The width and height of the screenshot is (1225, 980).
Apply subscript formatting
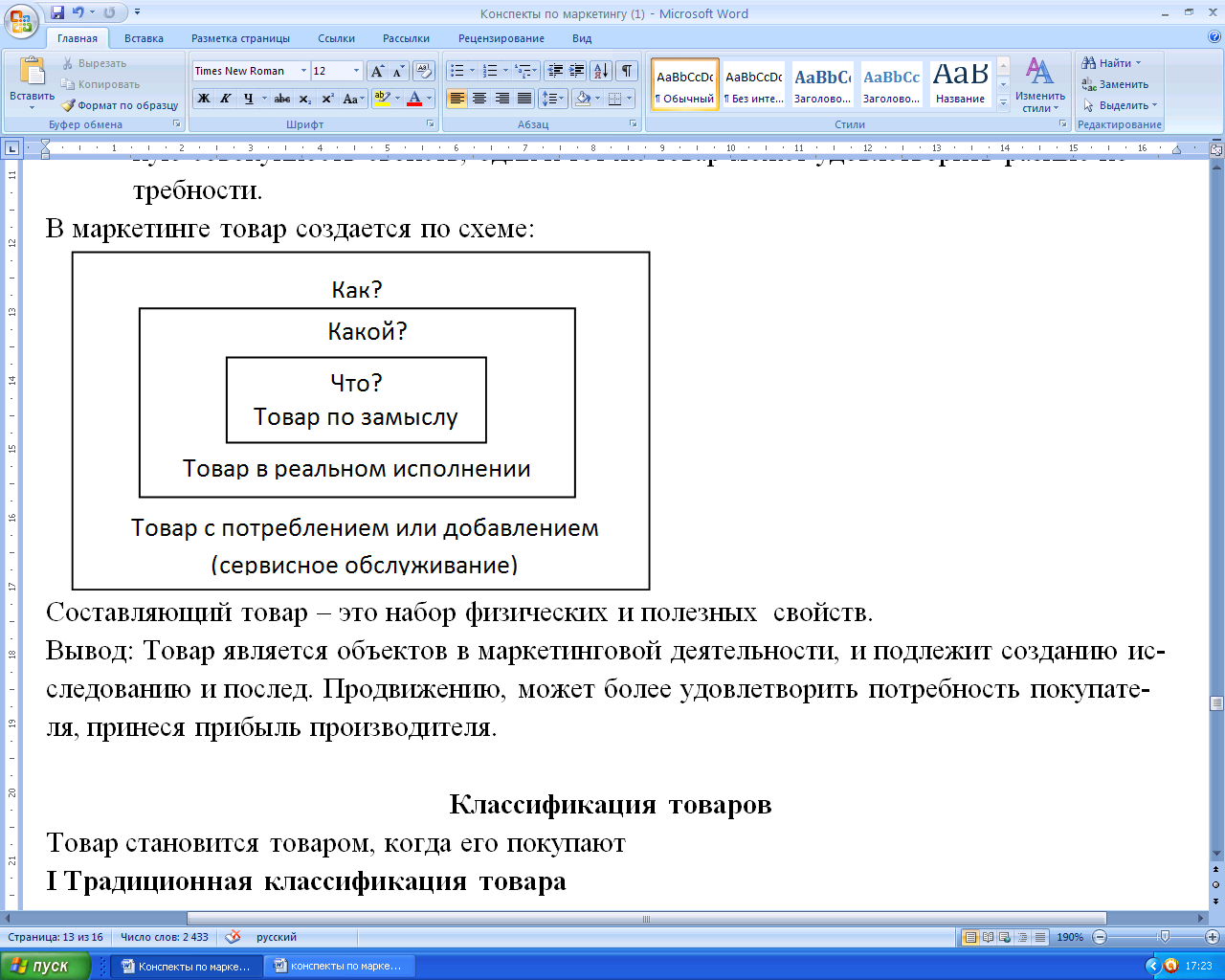click(x=304, y=99)
